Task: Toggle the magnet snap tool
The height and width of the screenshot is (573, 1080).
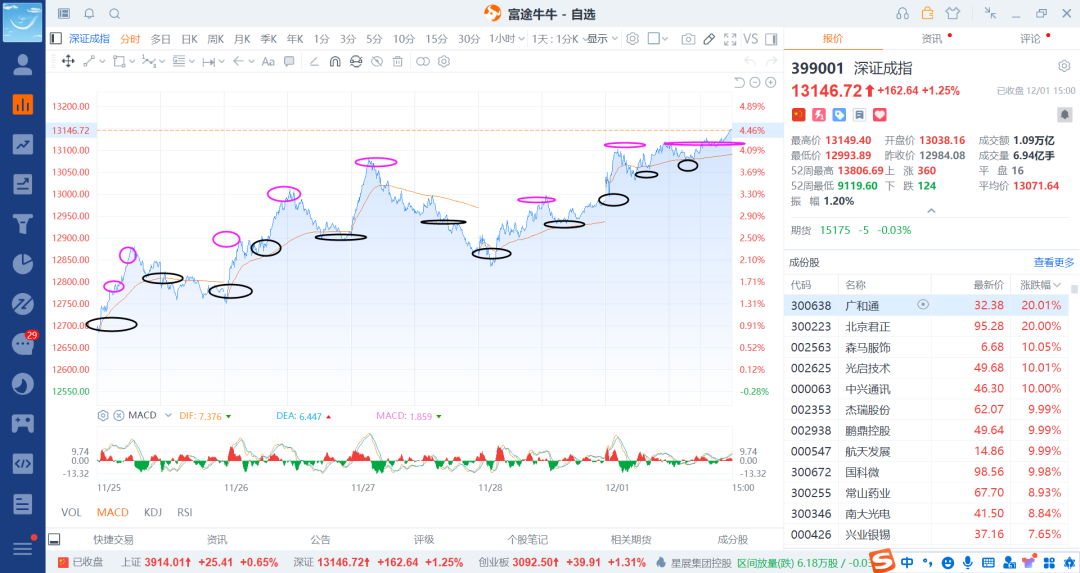Action: (x=335, y=61)
